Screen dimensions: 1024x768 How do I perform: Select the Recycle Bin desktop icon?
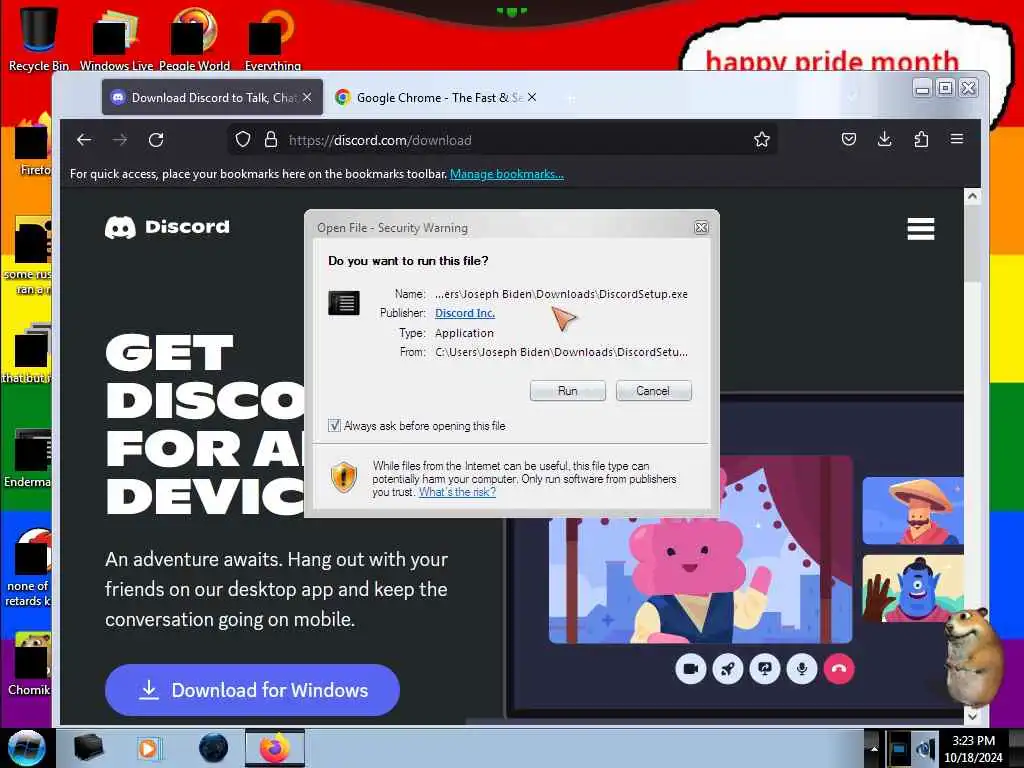click(38, 38)
